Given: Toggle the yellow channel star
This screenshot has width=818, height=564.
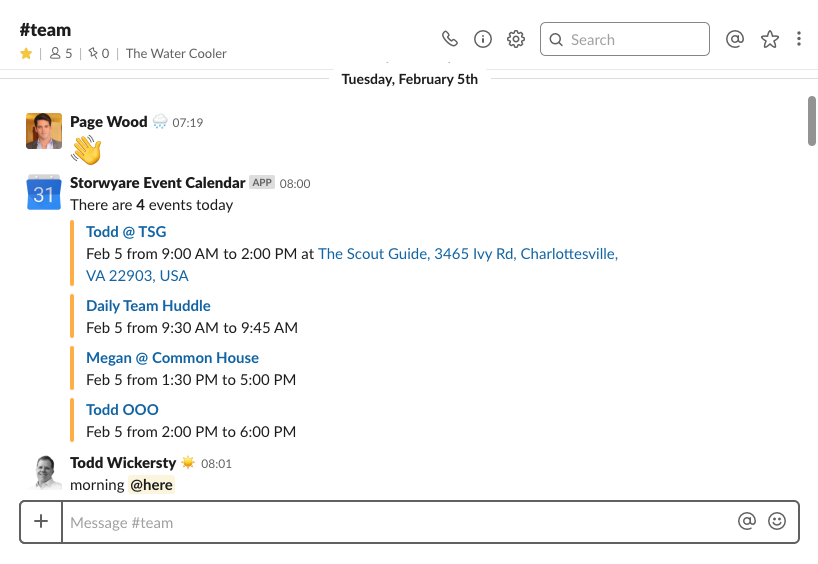Looking at the screenshot, I should coord(26,53).
